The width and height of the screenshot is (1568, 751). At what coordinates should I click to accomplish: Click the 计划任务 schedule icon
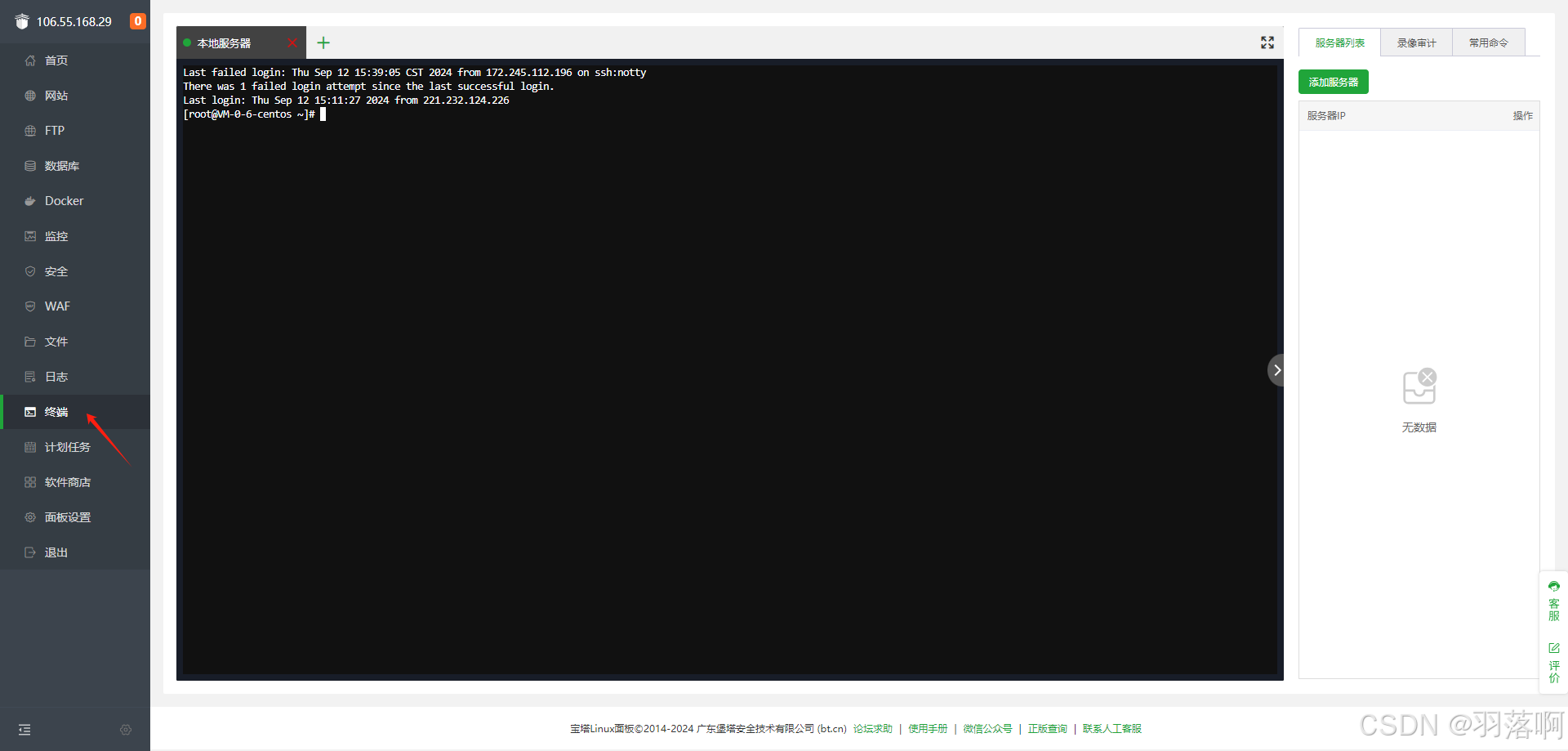coord(30,447)
